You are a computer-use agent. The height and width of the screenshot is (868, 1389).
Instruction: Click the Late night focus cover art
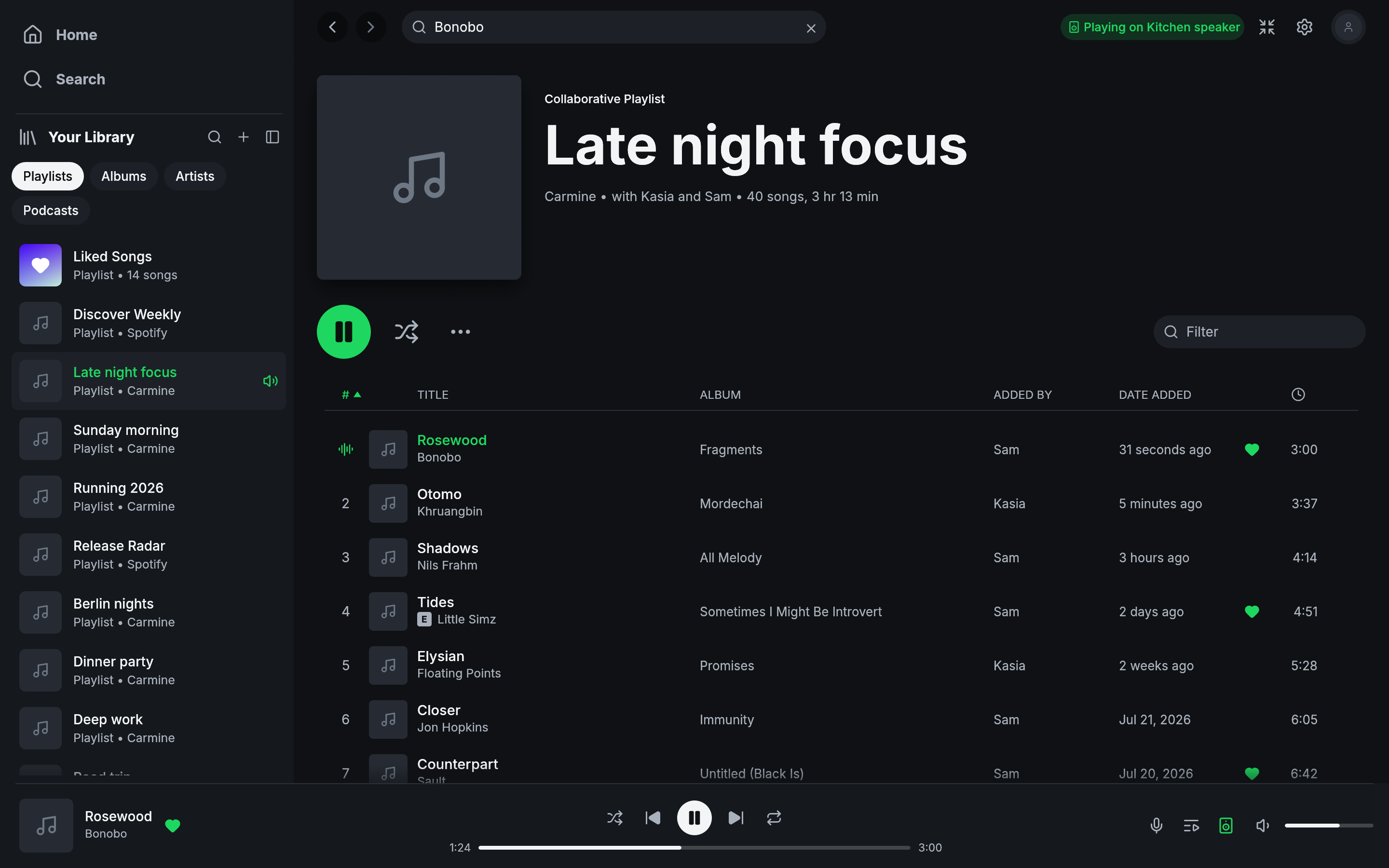[419, 177]
